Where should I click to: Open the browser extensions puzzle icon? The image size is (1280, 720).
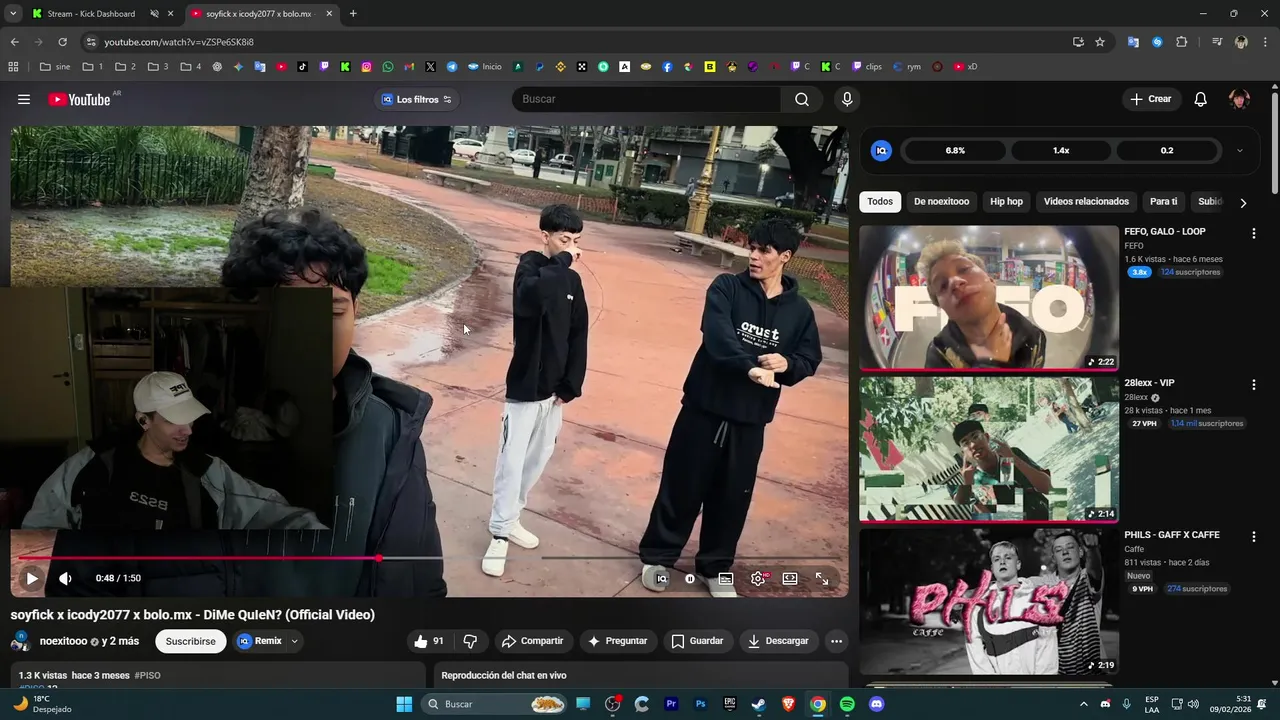click(x=1181, y=42)
